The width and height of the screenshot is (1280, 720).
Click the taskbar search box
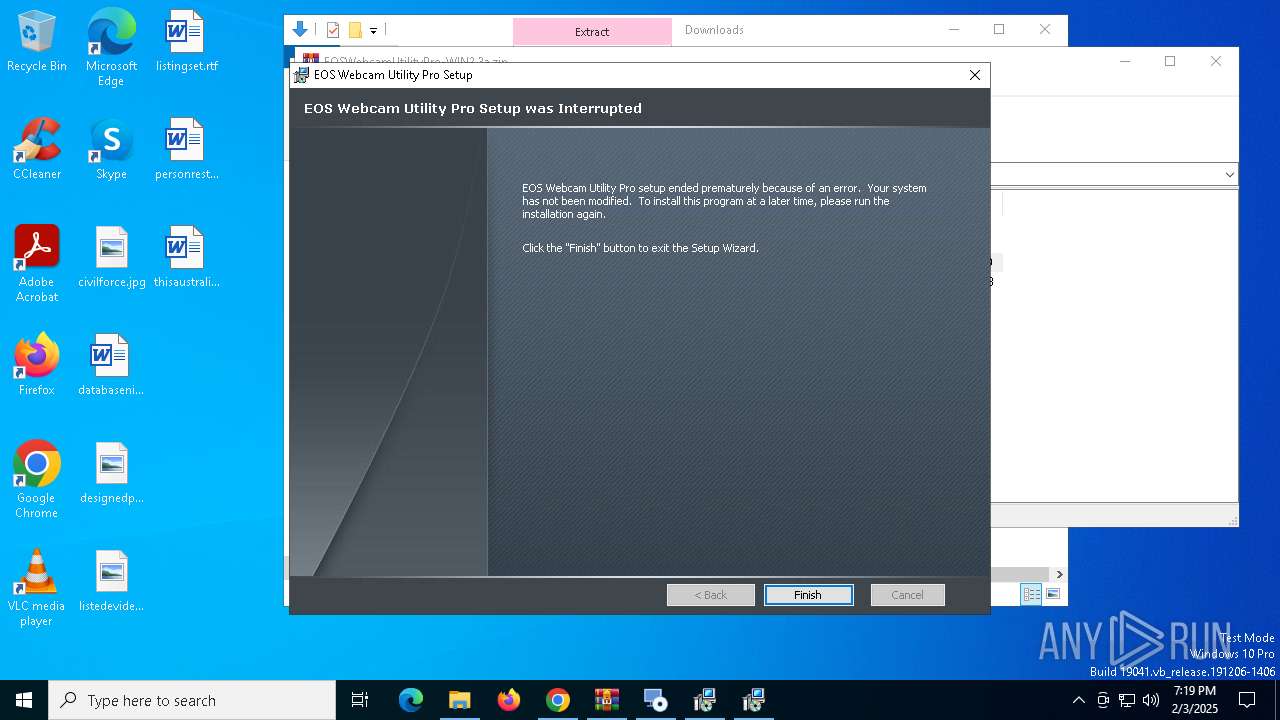point(192,700)
